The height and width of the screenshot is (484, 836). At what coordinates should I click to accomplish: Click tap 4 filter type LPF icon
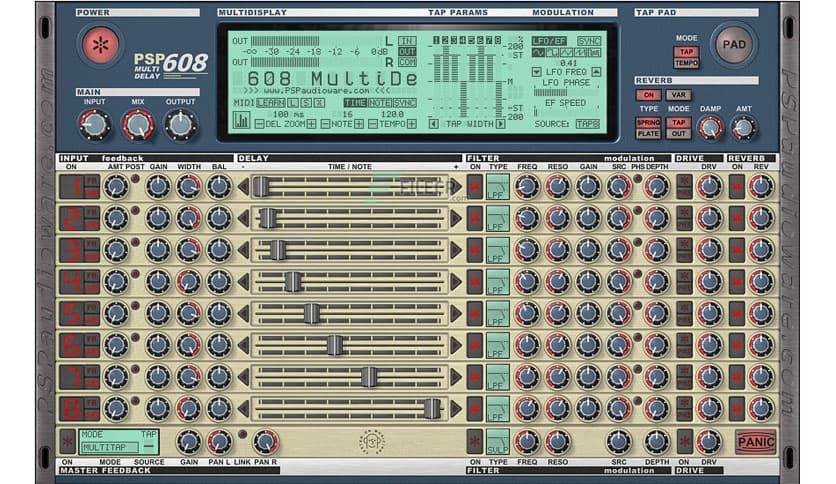click(x=497, y=282)
